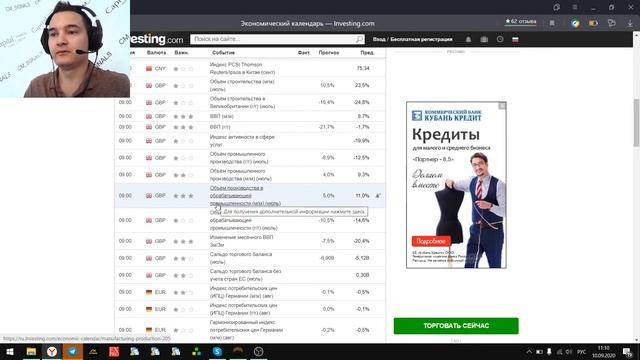The height and width of the screenshot is (360, 640).
Task: Click the volume icon in system tray
Action: [569, 352]
